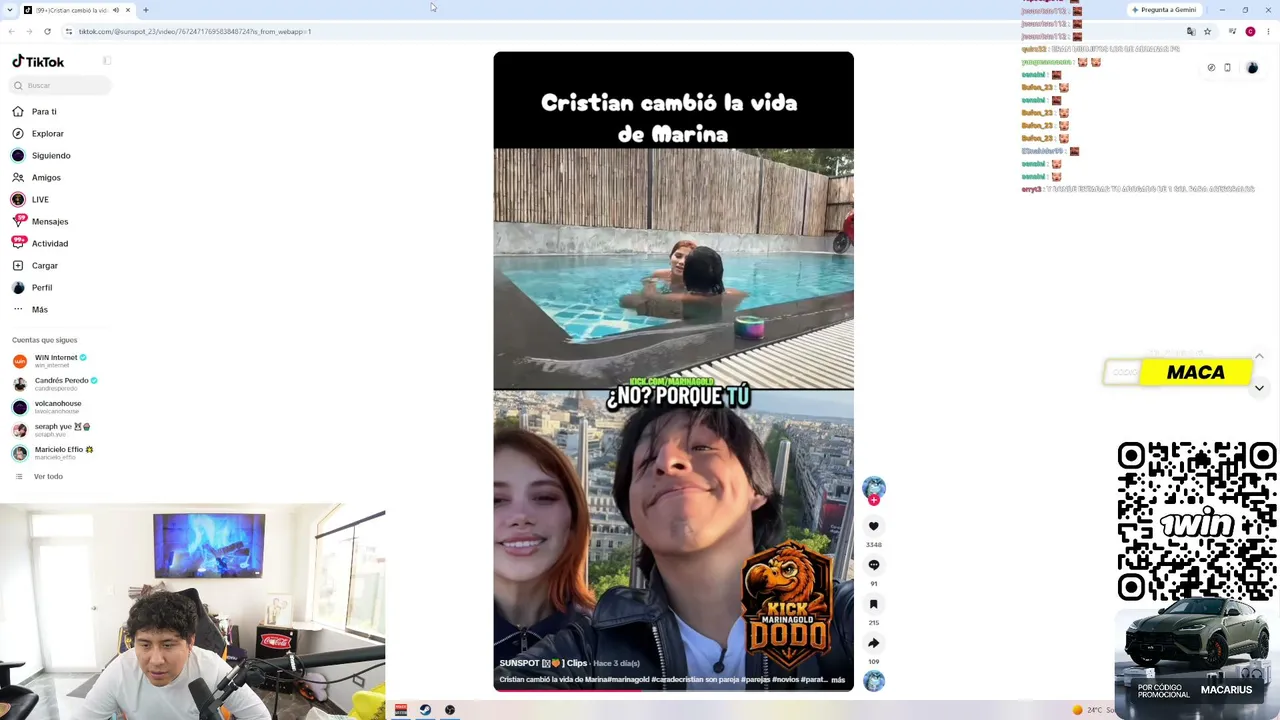Share the video with the arrow icon
Screen dimensions: 1280x720
[874, 643]
